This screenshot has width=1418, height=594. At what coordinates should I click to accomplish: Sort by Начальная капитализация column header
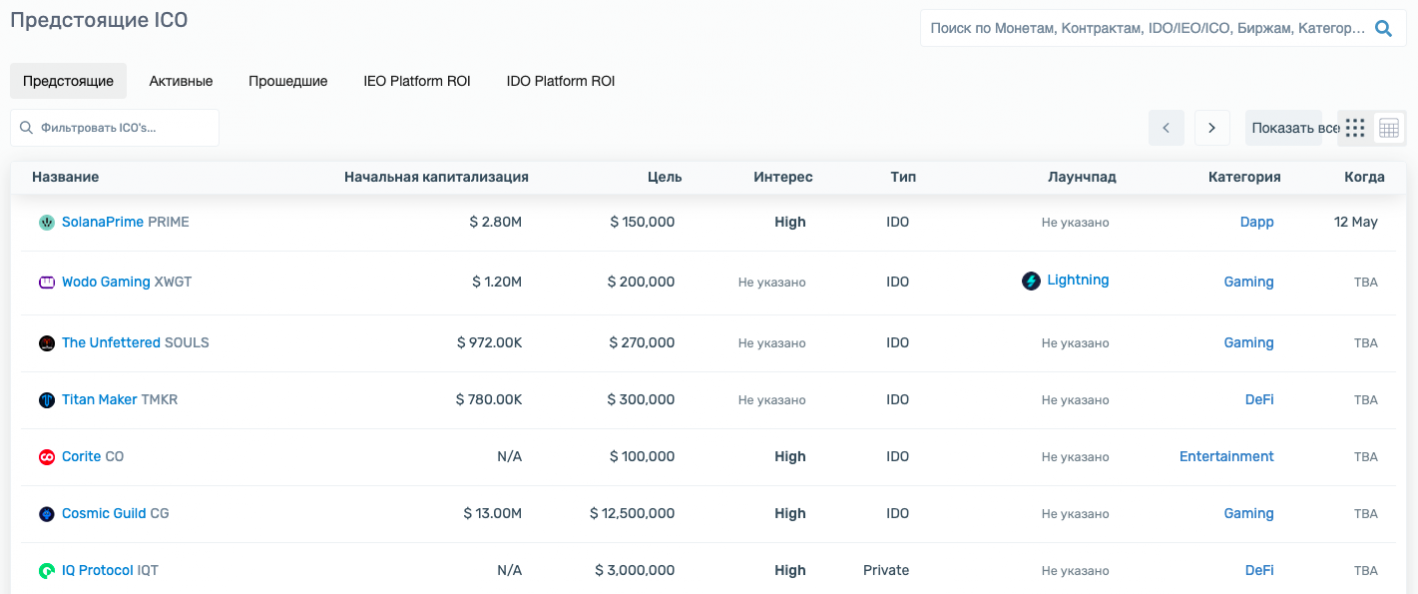click(436, 177)
